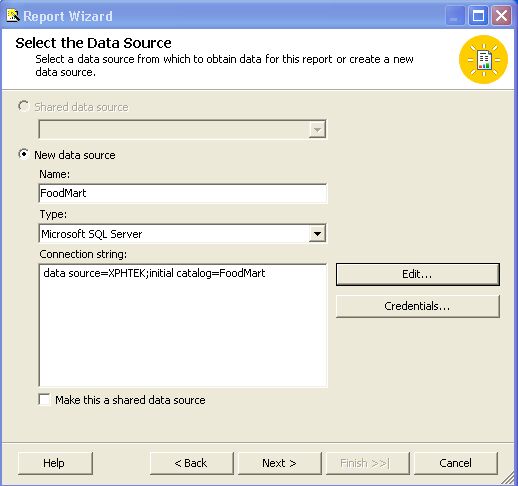This screenshot has height=486, width=518.
Task: Click the Name field containing FoodMart
Action: click(183, 193)
